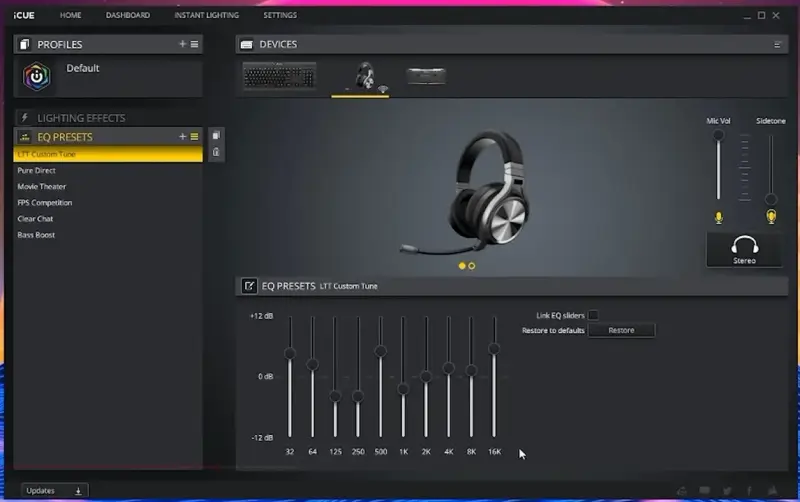This screenshot has height=502, width=800.
Task: Toggle the Stereo audio mode button
Action: 744,250
